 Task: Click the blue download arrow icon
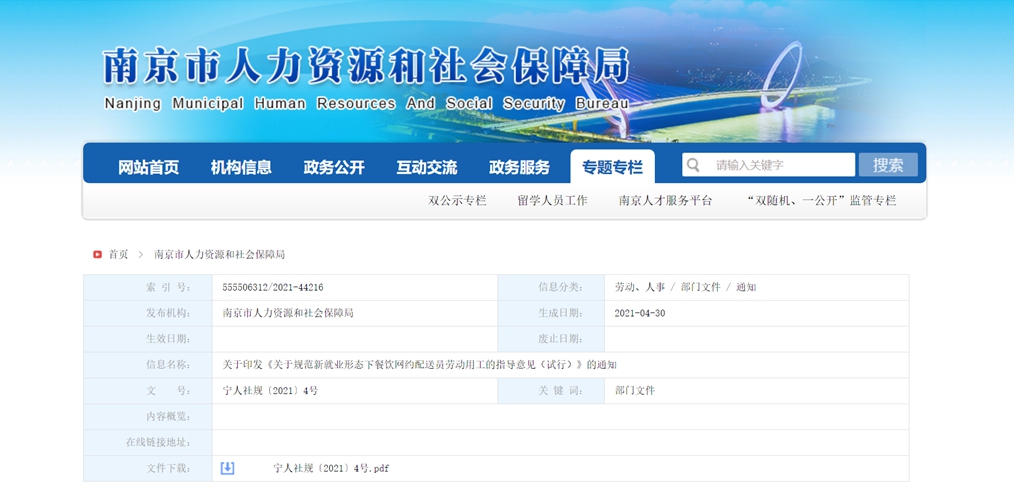227,468
